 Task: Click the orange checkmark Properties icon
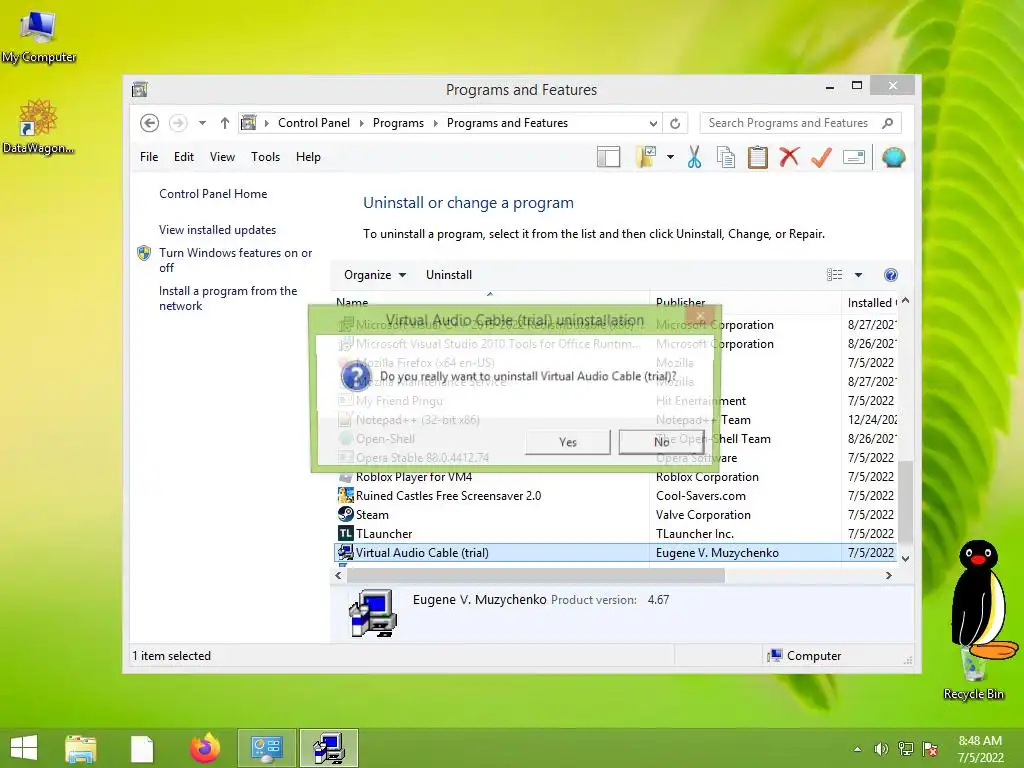pyautogui.click(x=822, y=157)
